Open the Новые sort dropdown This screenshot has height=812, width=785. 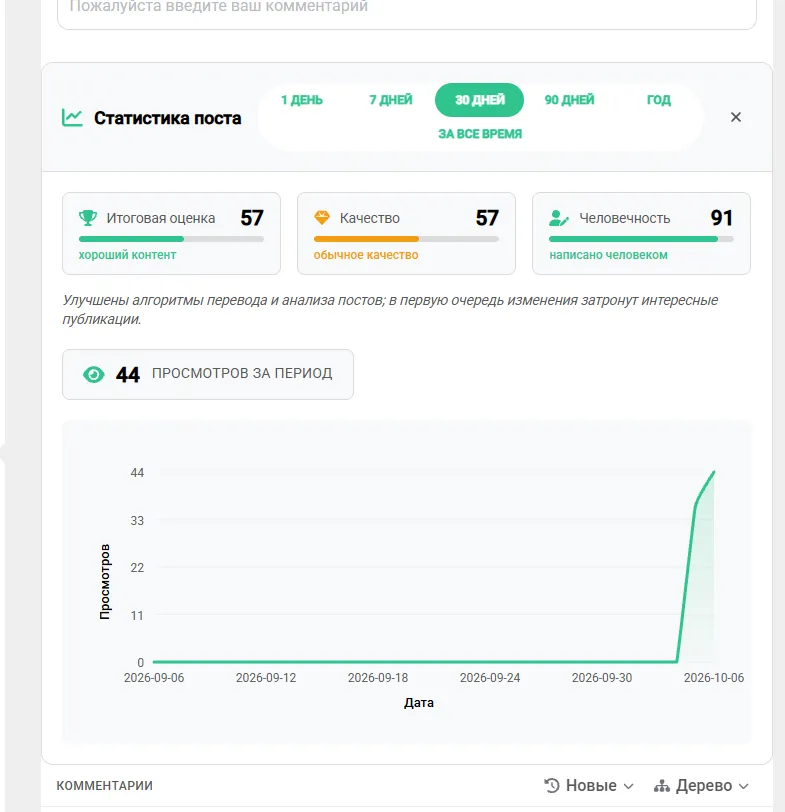[x=589, y=786]
